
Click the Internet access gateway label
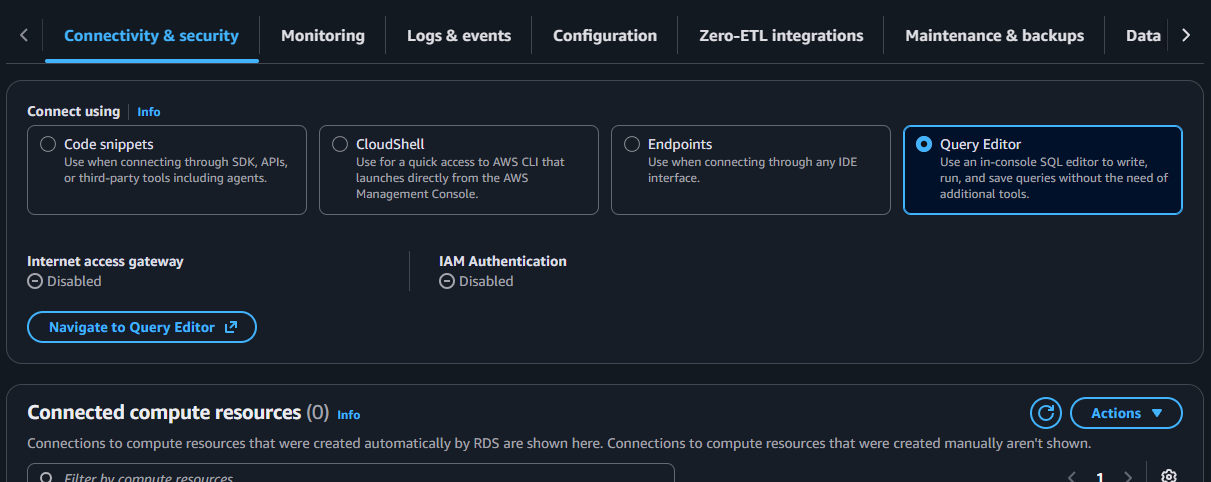coord(105,261)
